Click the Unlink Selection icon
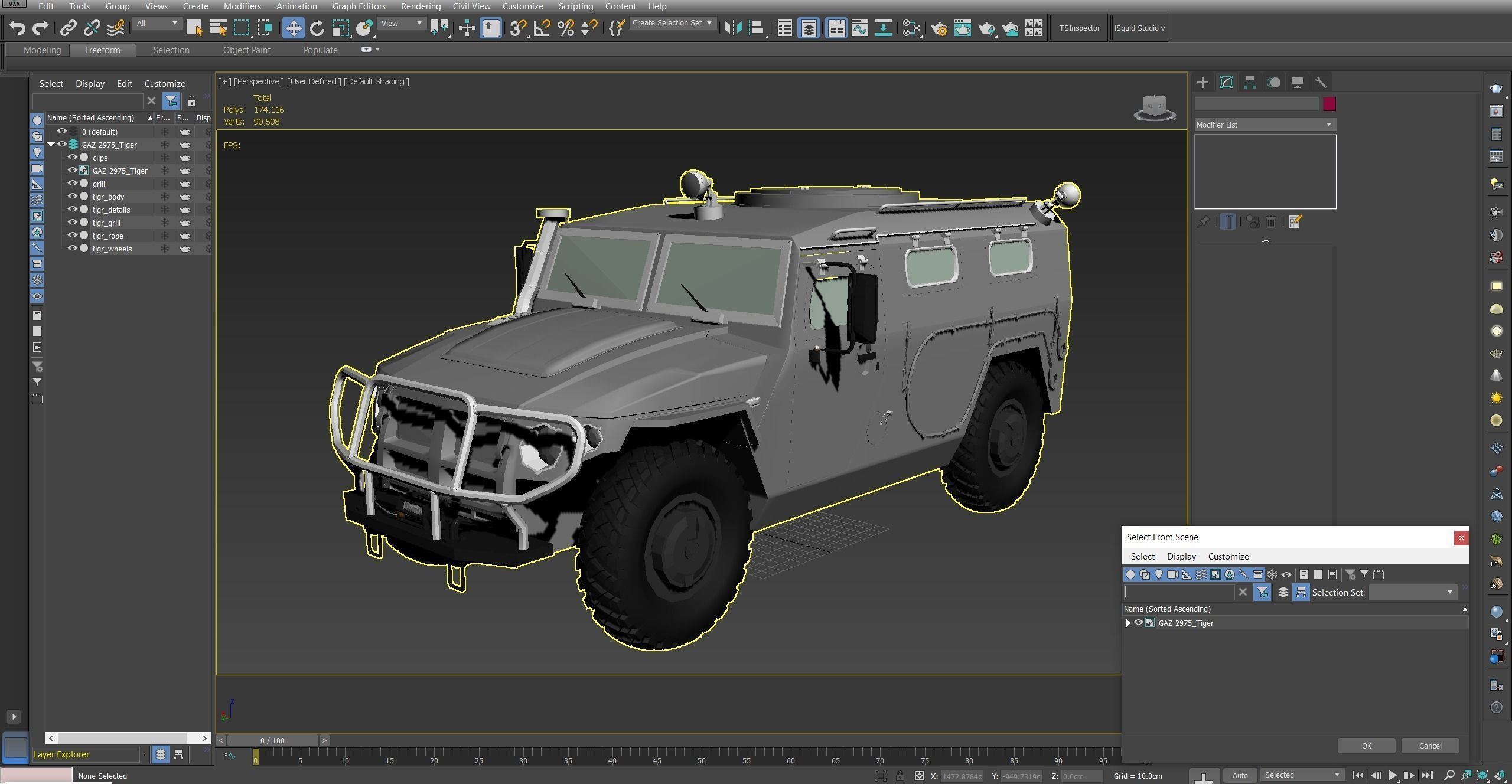Image resolution: width=1512 pixels, height=784 pixels. coord(92,28)
